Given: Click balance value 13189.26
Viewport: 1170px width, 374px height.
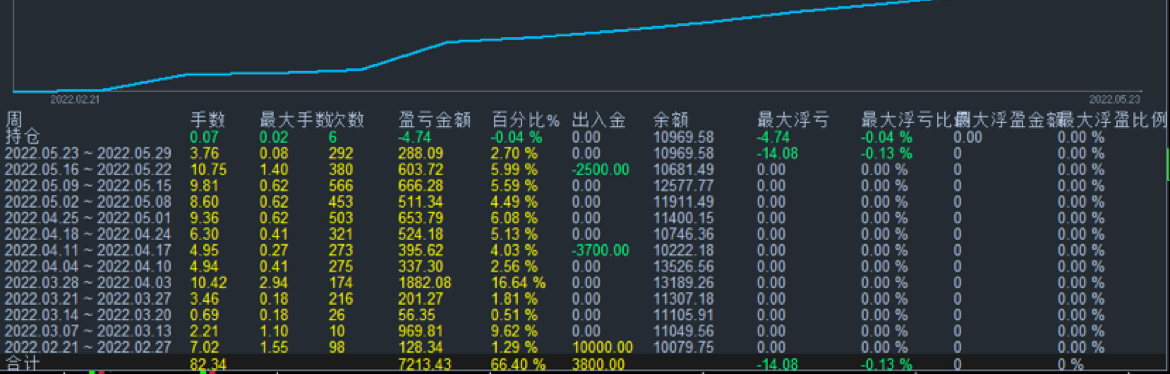Looking at the screenshot, I should pyautogui.click(x=683, y=283).
